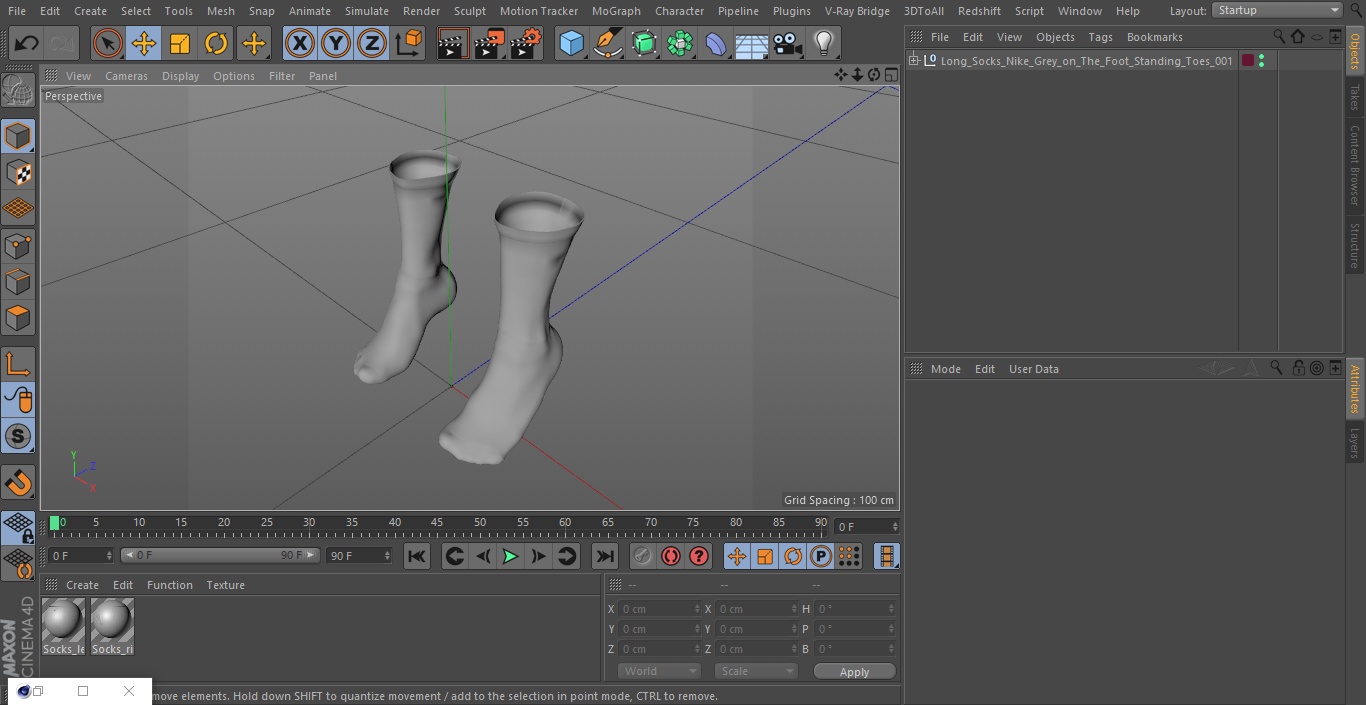This screenshot has height=705, width=1366.
Task: Click the object's red layer color swatch
Action: click(1247, 61)
